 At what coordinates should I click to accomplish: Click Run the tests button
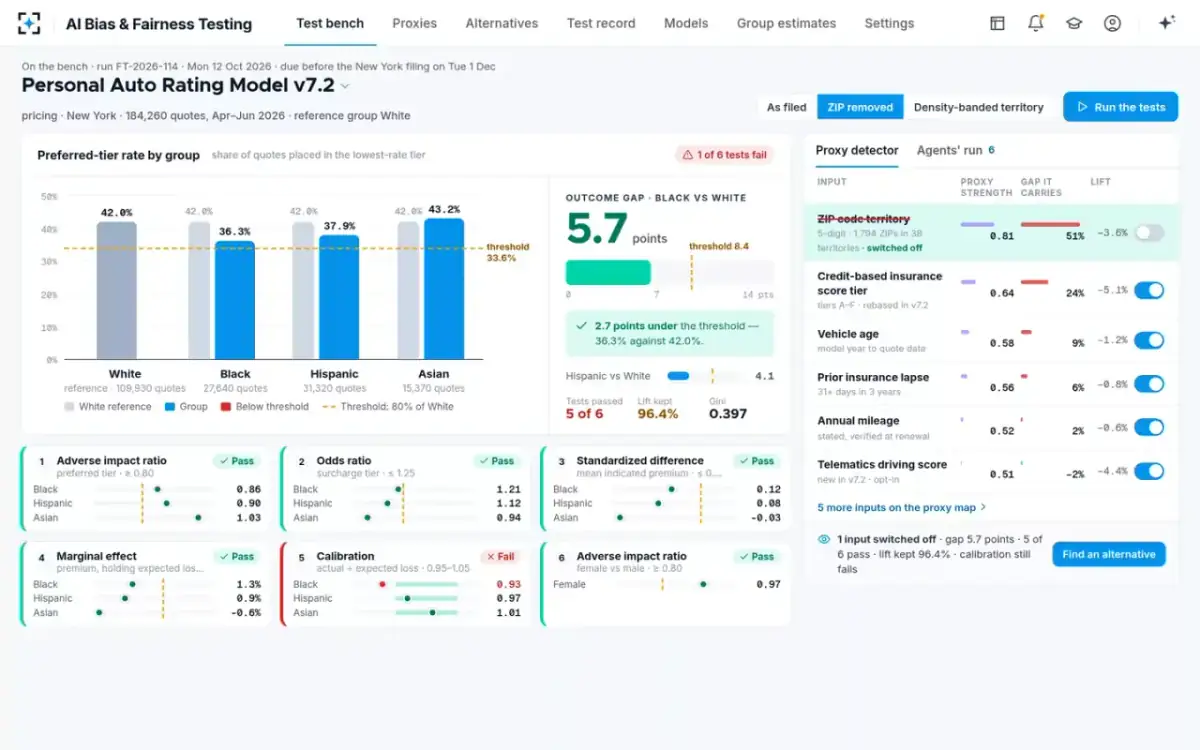pyautogui.click(x=1121, y=107)
